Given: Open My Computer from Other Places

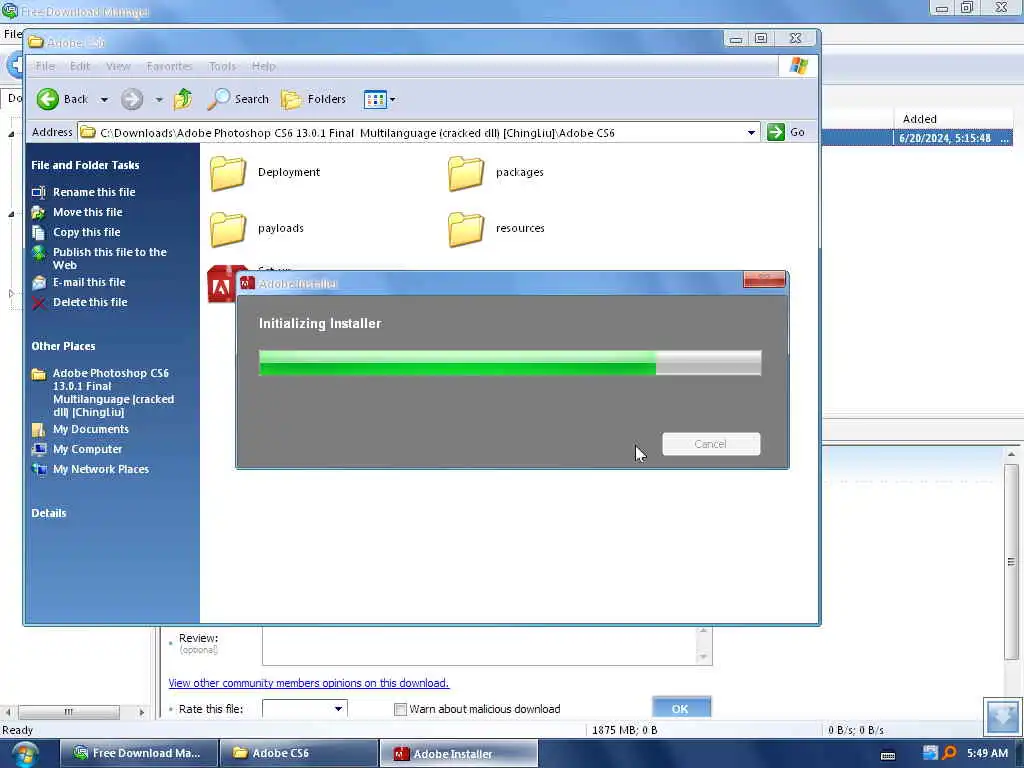Looking at the screenshot, I should coord(88,449).
